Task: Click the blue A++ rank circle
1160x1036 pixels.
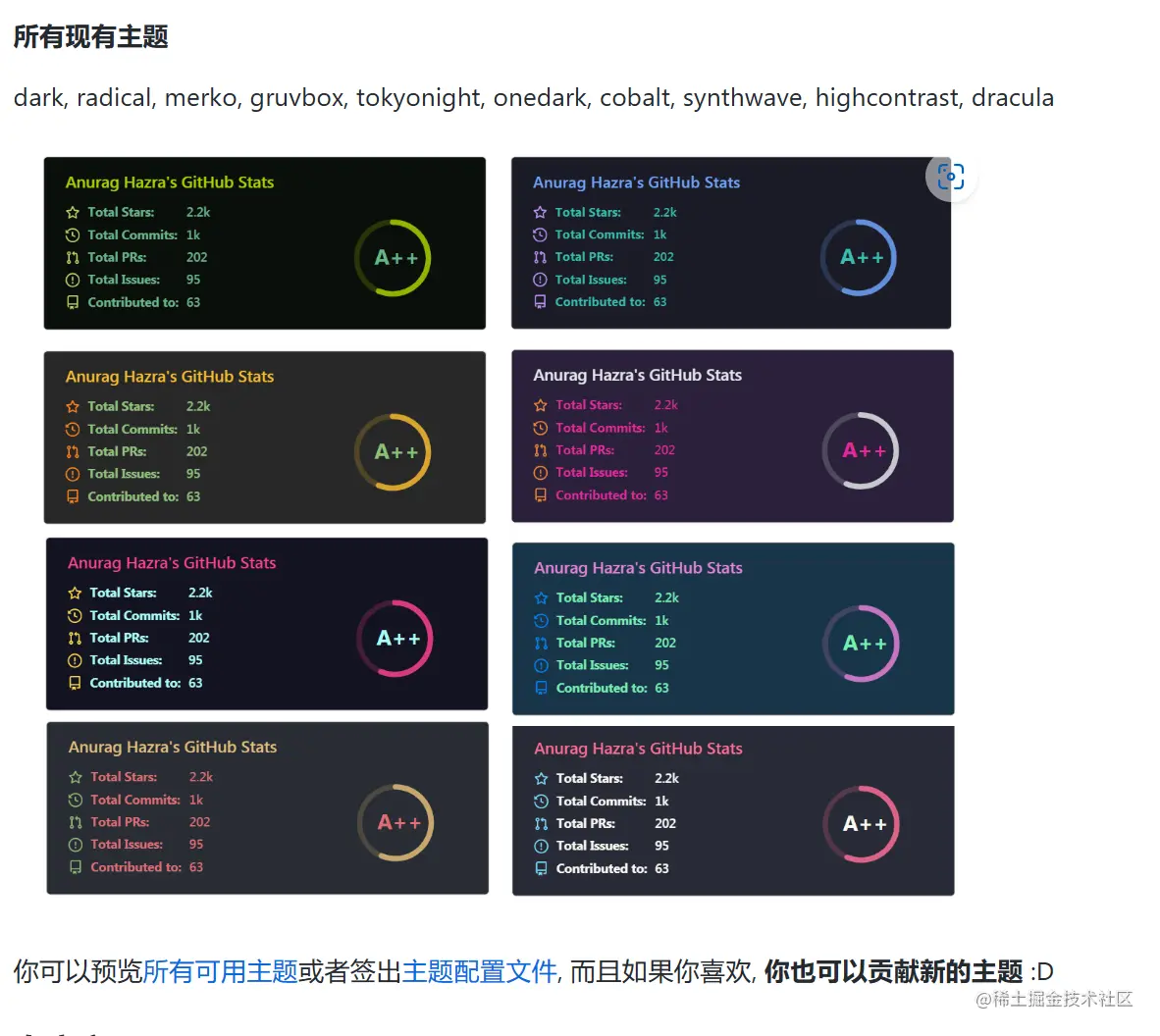Action: [x=859, y=257]
